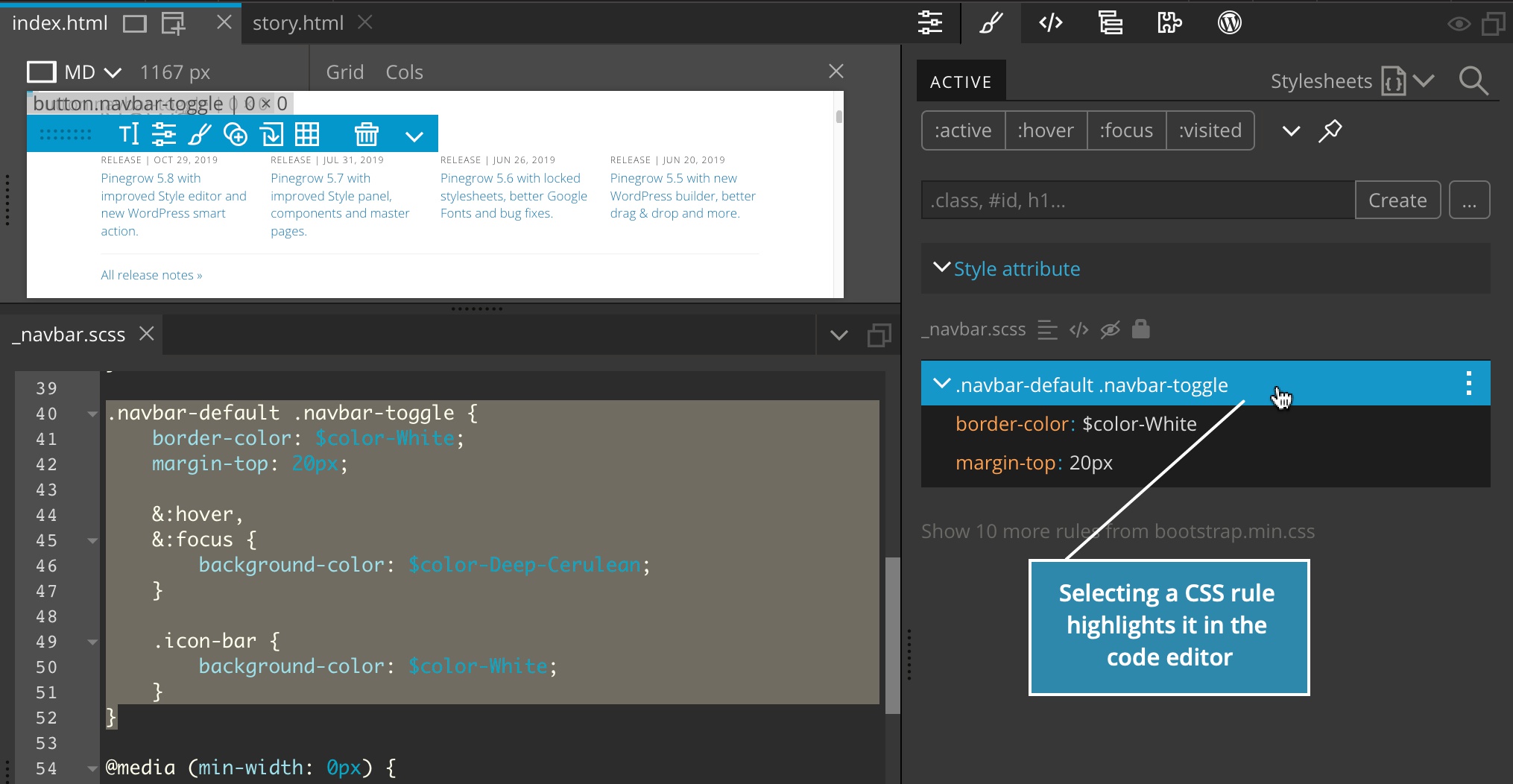Open the Properties sliders panel icon
The width and height of the screenshot is (1513, 784).
click(x=930, y=23)
